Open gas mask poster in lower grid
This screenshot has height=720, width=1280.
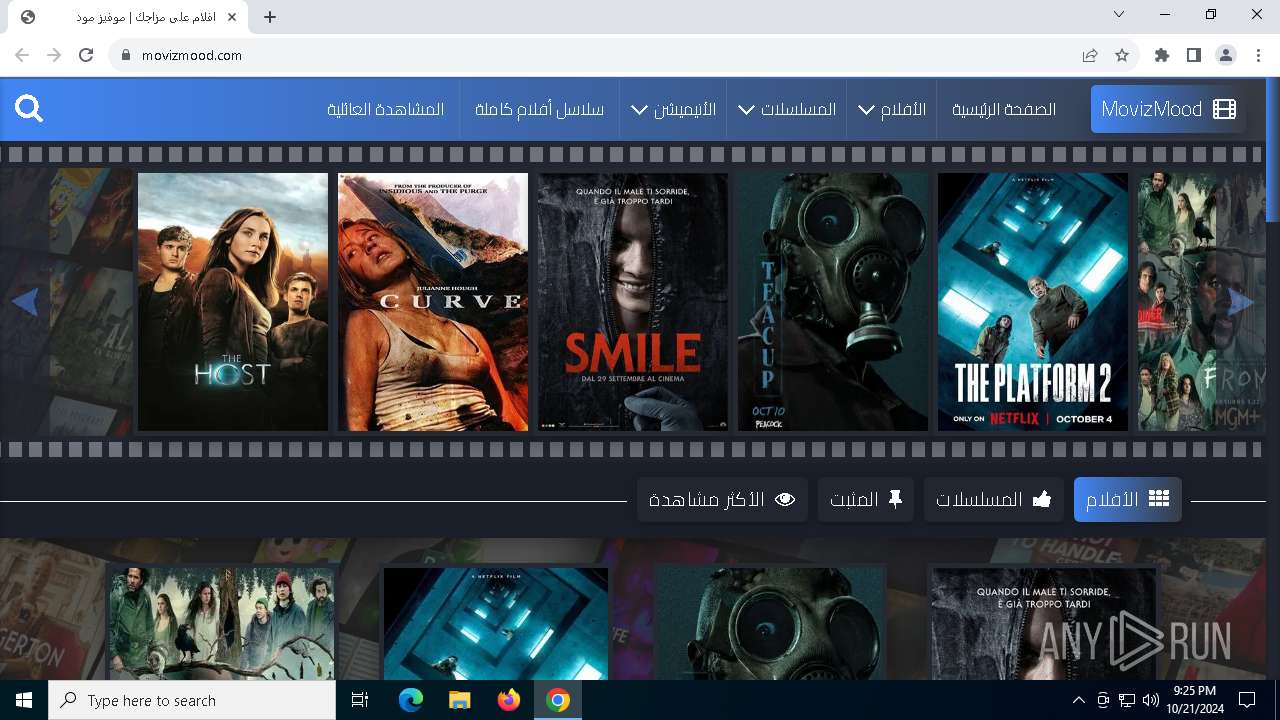point(771,624)
